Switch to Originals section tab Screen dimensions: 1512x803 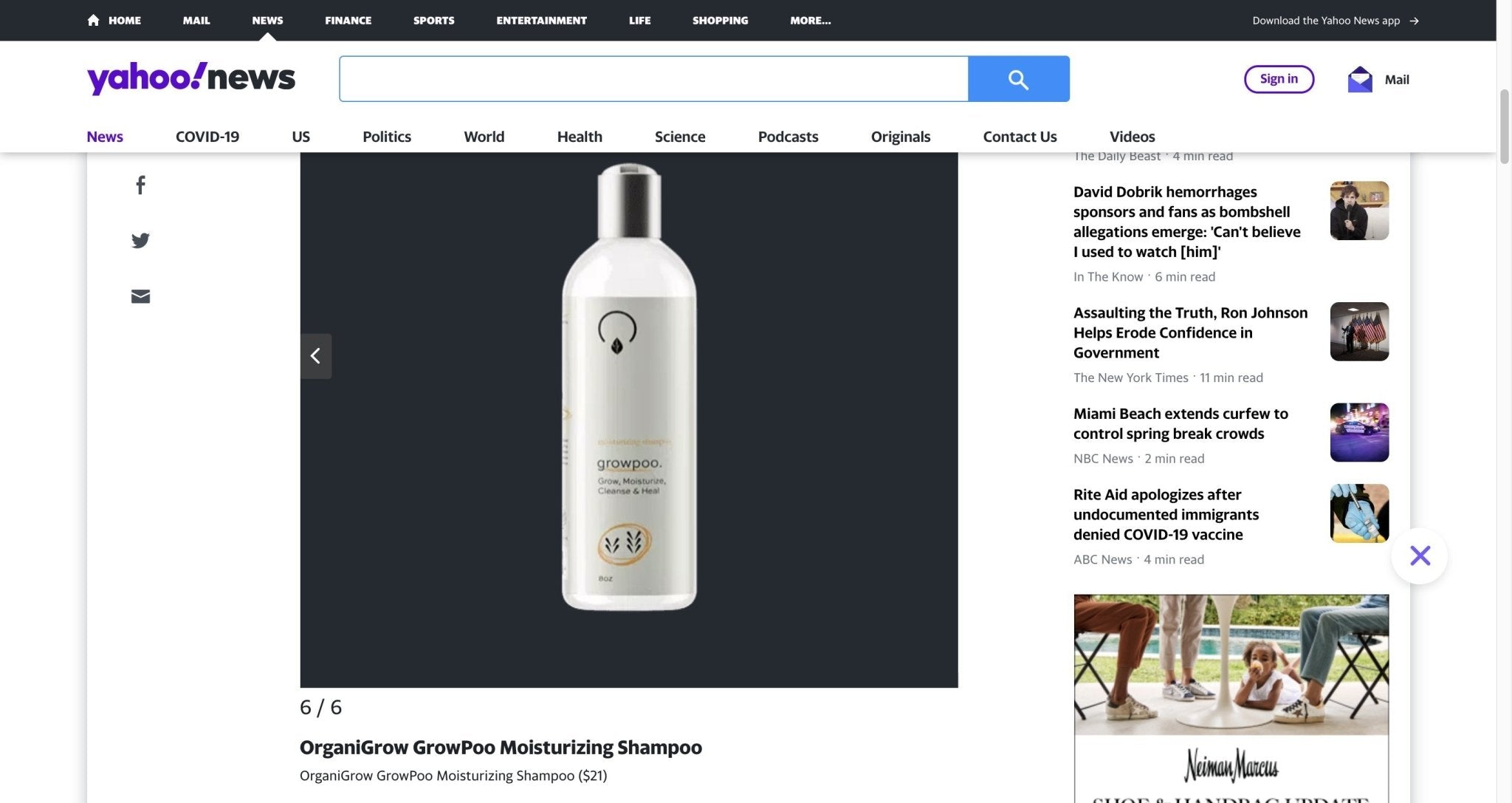901,137
